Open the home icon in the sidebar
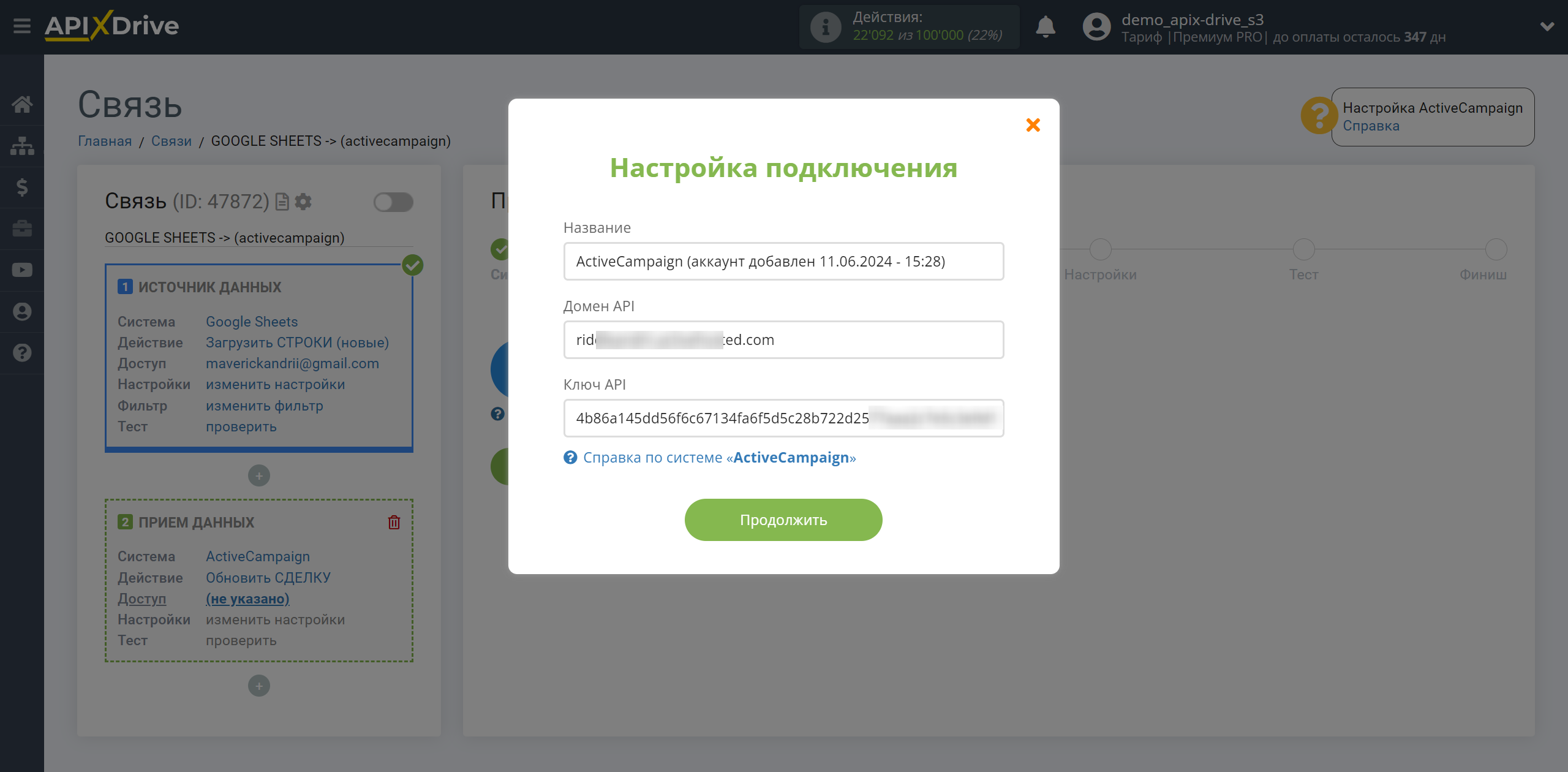Image resolution: width=1568 pixels, height=772 pixels. (22, 104)
